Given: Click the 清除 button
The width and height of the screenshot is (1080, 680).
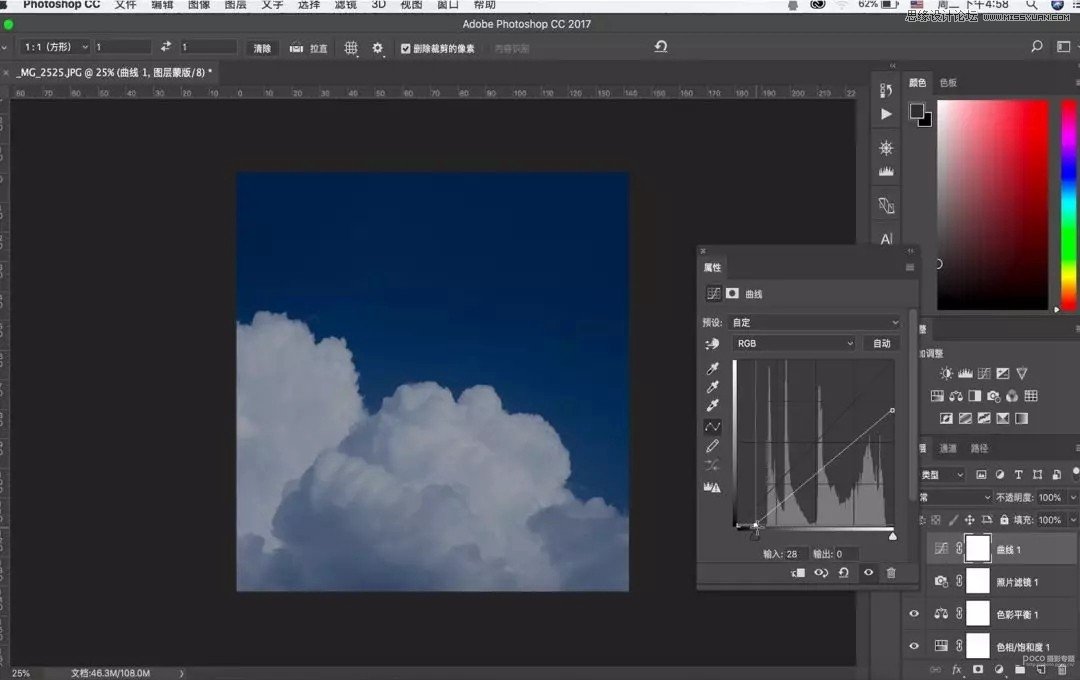Looking at the screenshot, I should pos(262,48).
